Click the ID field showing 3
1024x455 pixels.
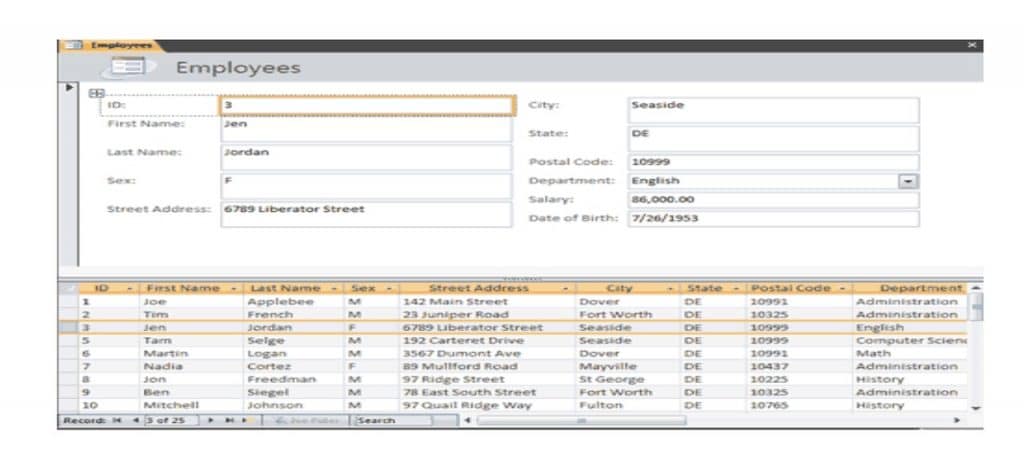click(367, 105)
